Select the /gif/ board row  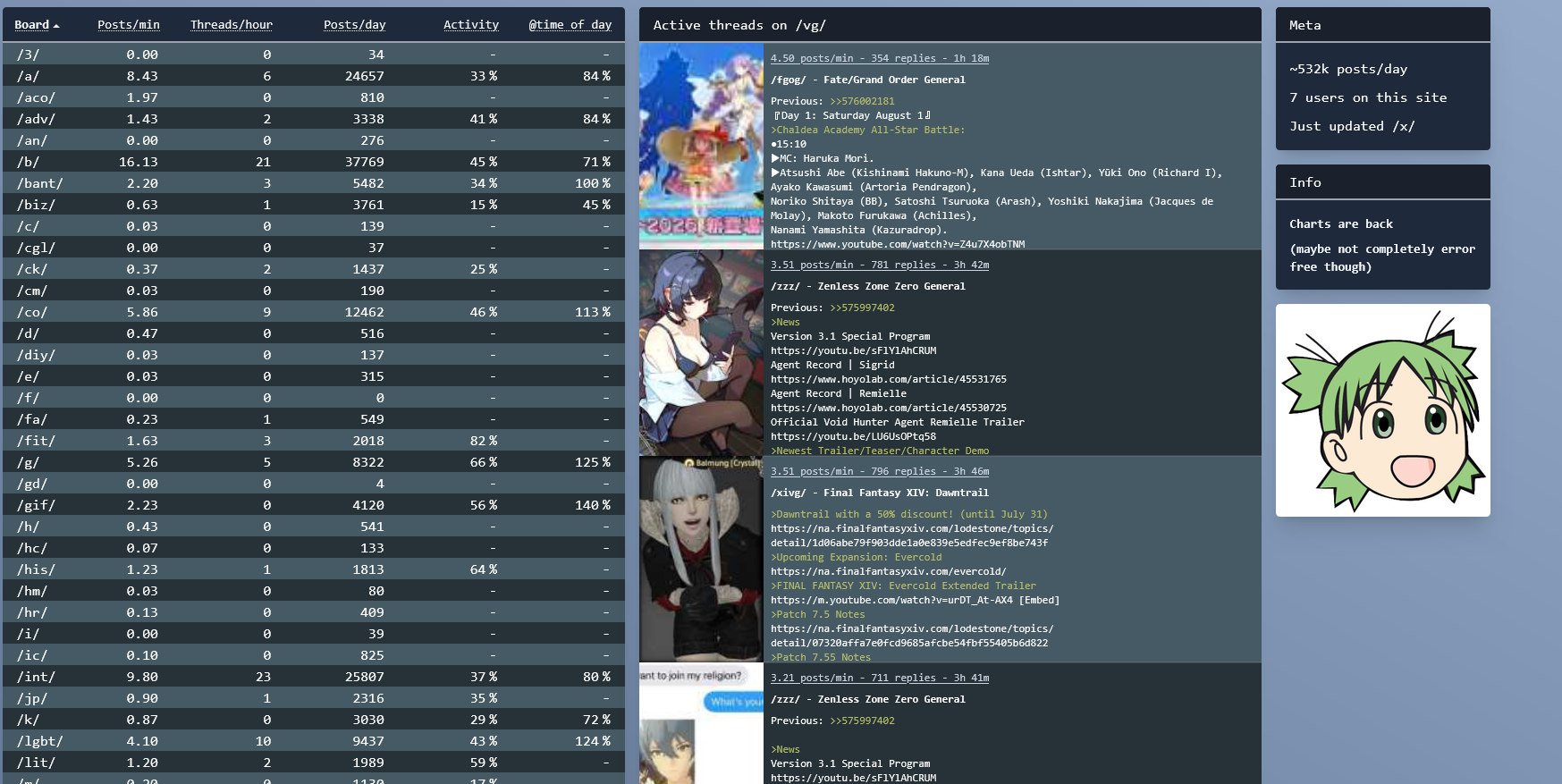(x=314, y=505)
